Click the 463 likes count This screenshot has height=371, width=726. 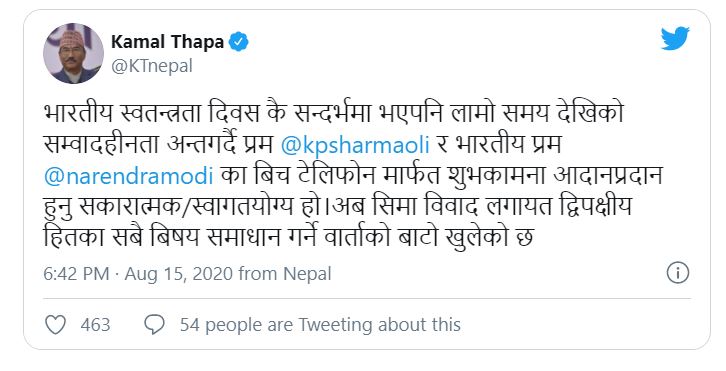click(95, 325)
